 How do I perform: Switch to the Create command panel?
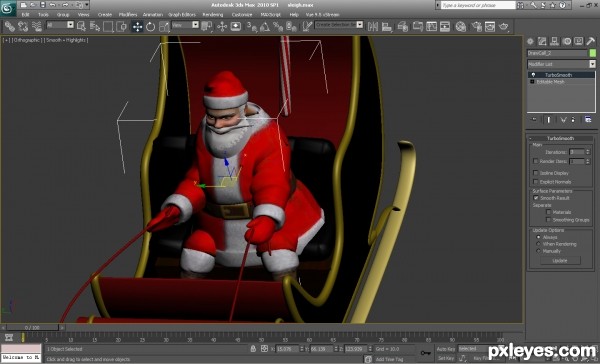tap(530, 41)
